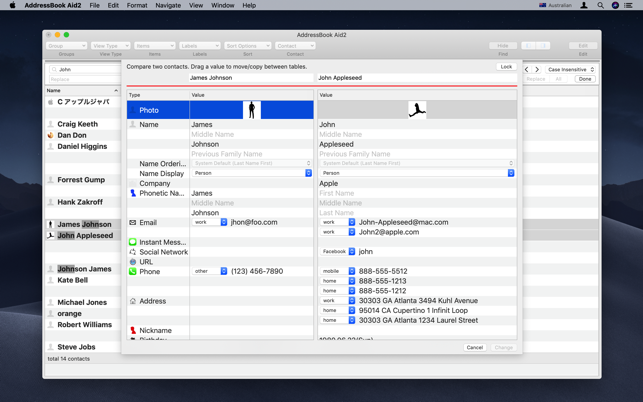Open Notification Center list icon
This screenshot has height=402, width=643.
[628, 5]
